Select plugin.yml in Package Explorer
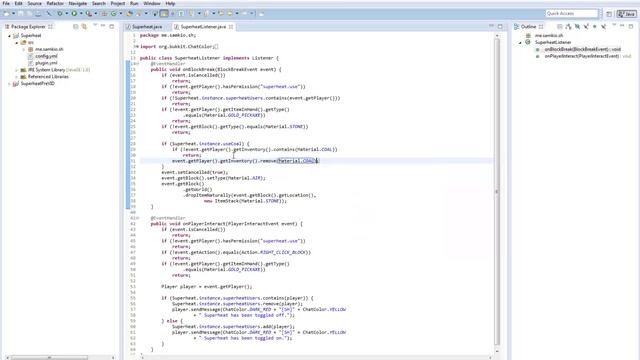The image size is (640, 360). coord(46,63)
